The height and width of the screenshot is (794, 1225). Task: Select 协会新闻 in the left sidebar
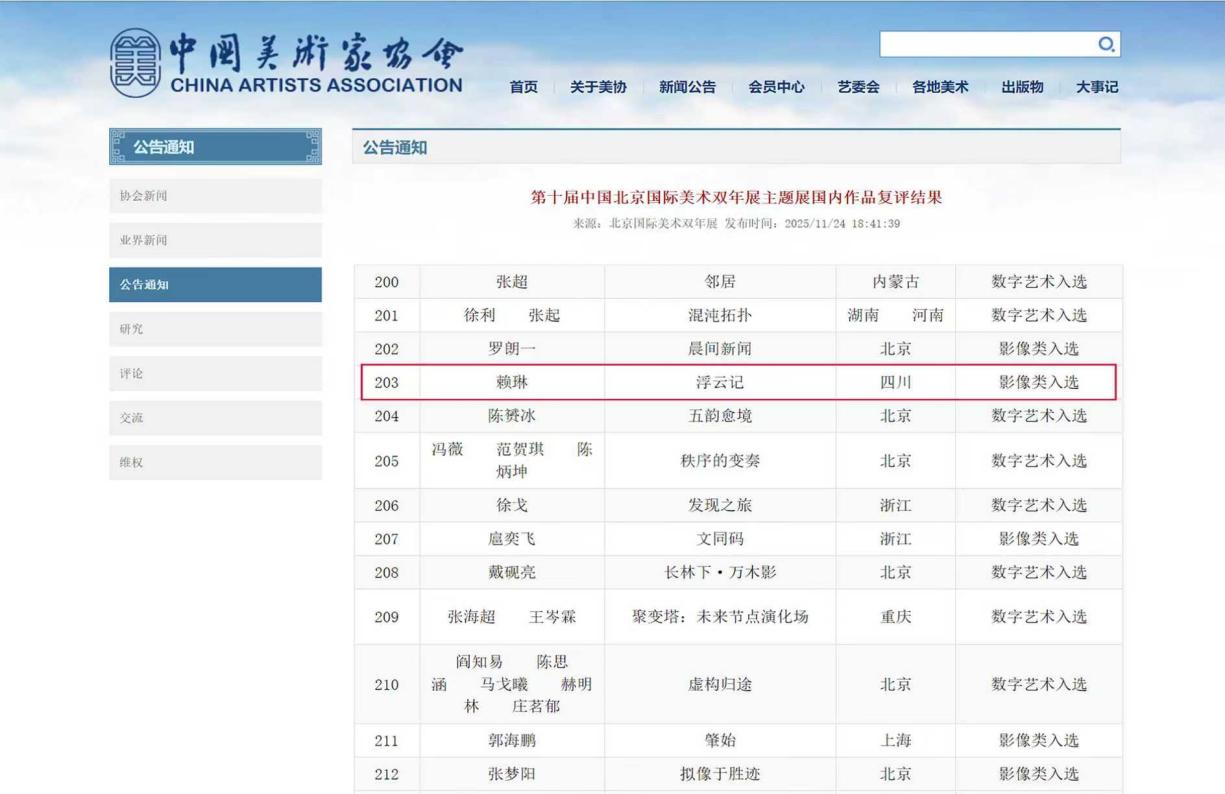coord(215,196)
